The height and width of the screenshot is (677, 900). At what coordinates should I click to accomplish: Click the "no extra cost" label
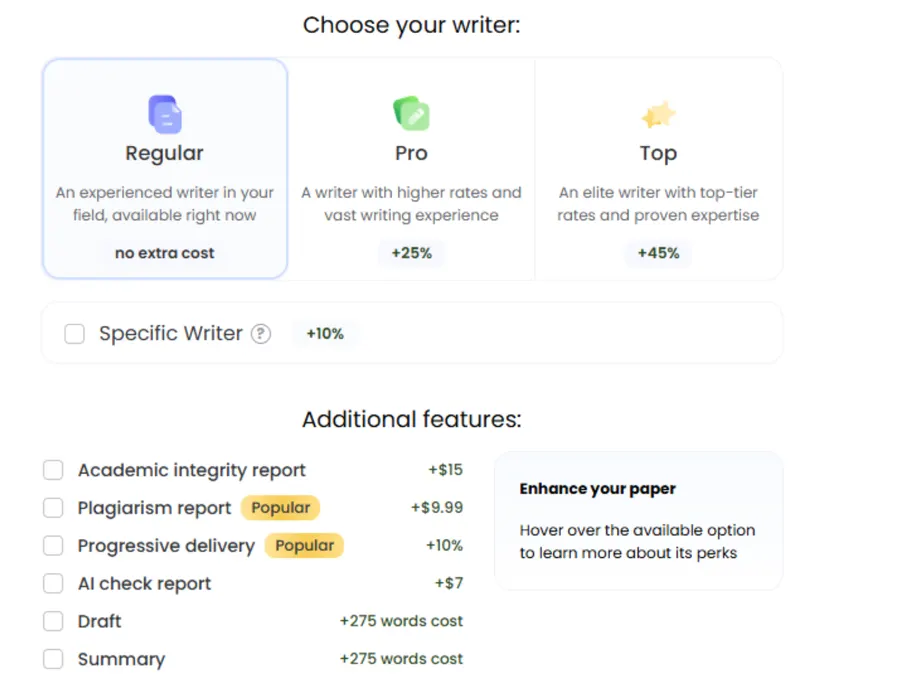pos(165,253)
